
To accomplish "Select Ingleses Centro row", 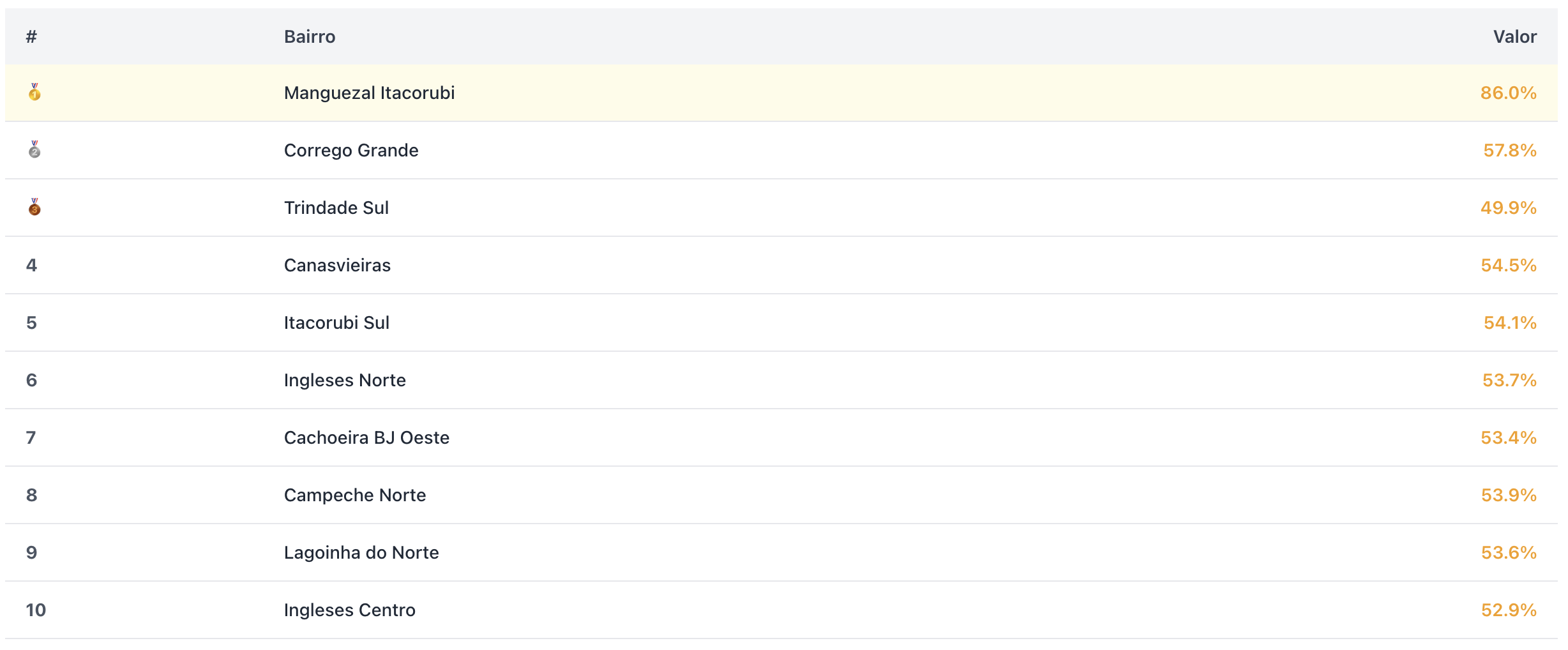I will click(x=349, y=610).
